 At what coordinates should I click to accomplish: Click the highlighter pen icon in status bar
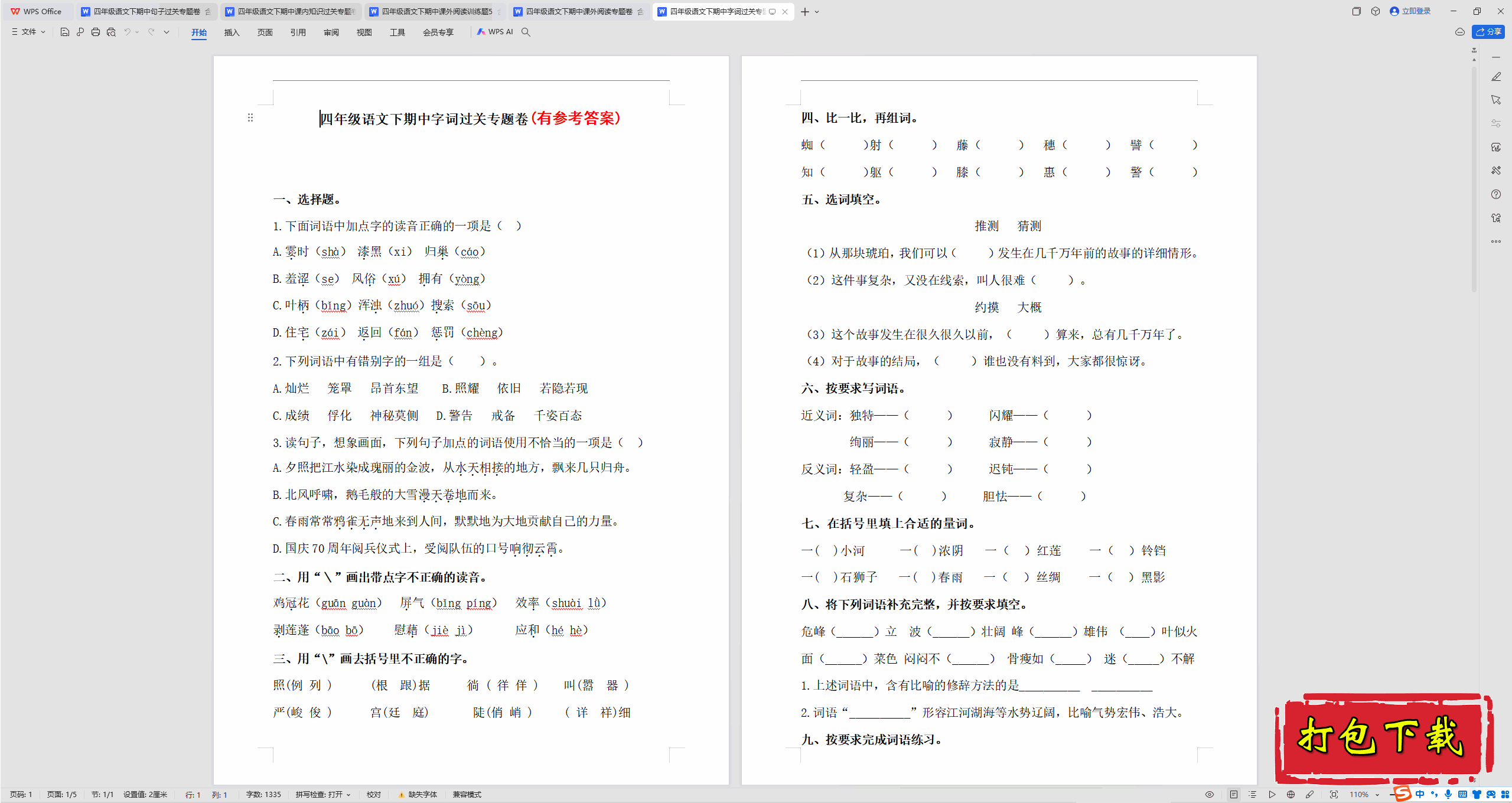coord(1309,795)
